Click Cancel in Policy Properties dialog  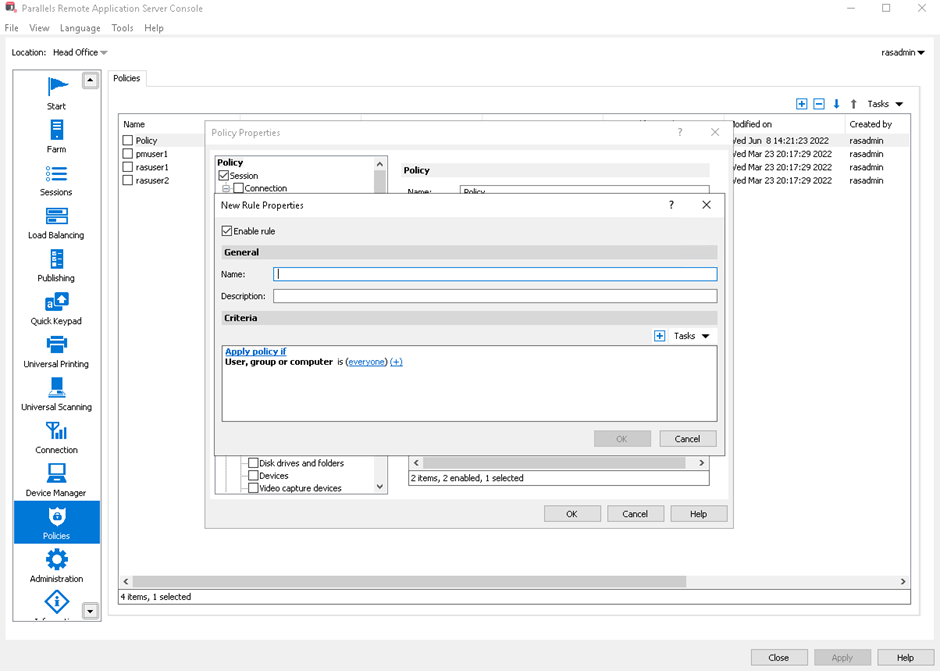click(635, 514)
